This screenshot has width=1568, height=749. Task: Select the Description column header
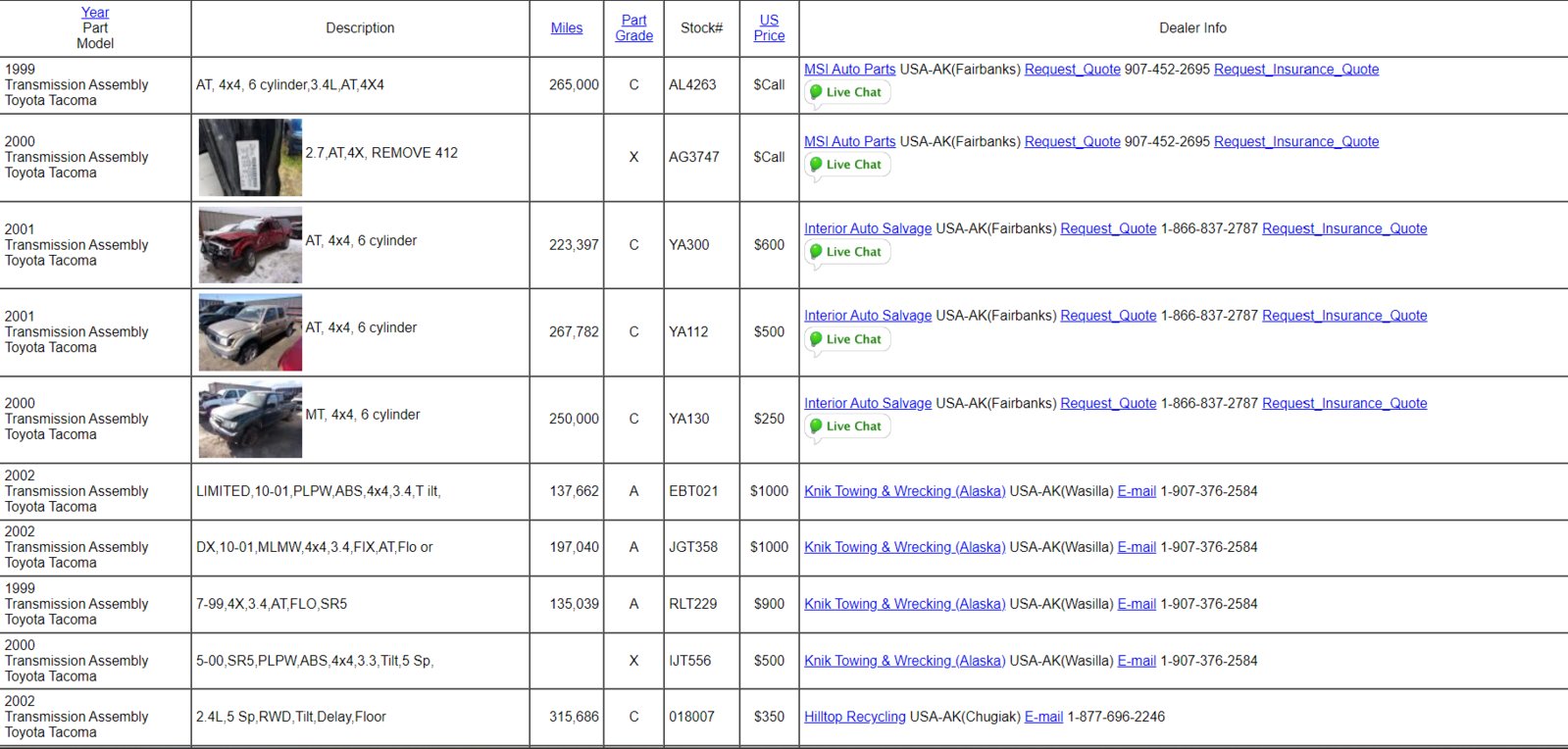pos(360,28)
